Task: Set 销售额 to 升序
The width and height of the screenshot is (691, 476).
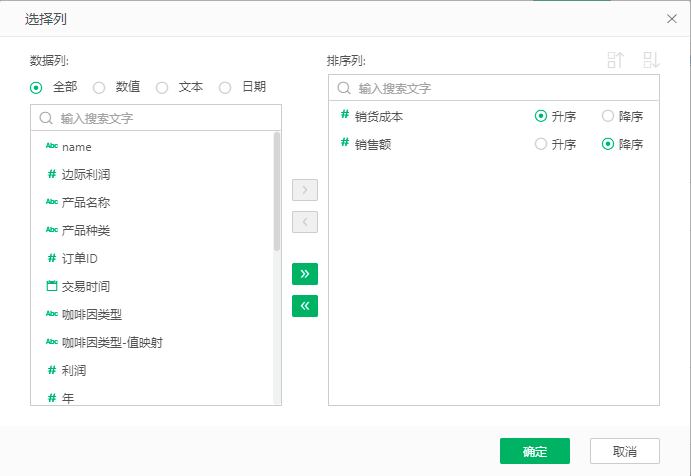Action: [x=541, y=144]
